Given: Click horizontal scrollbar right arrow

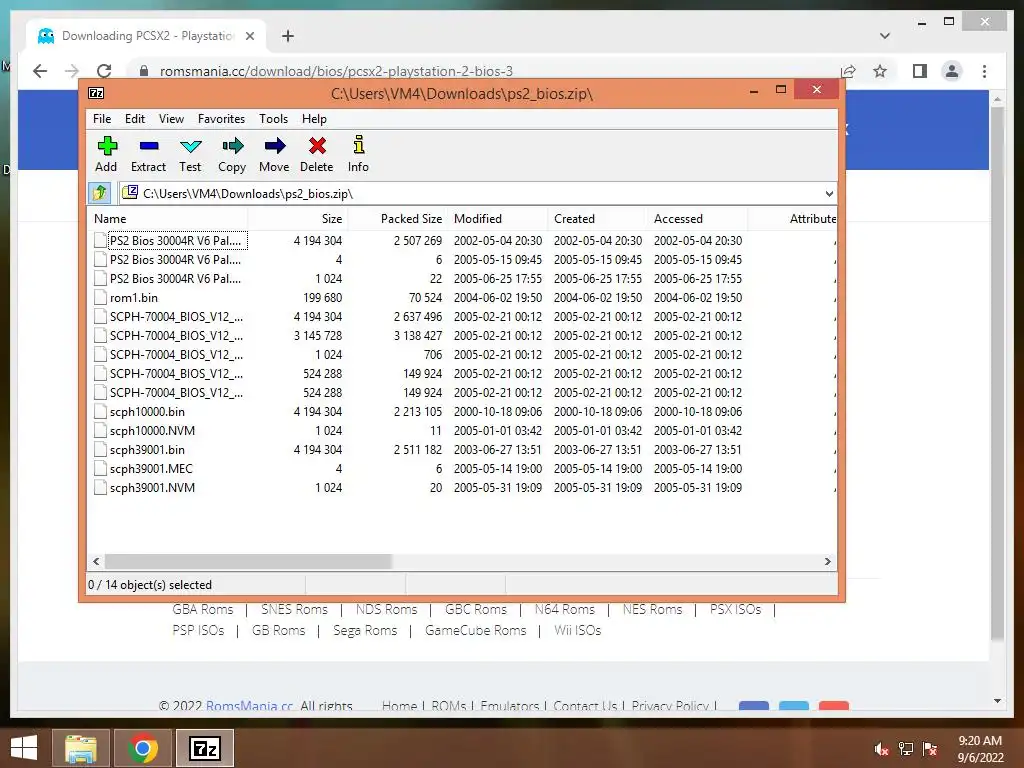Looking at the screenshot, I should 828,562.
